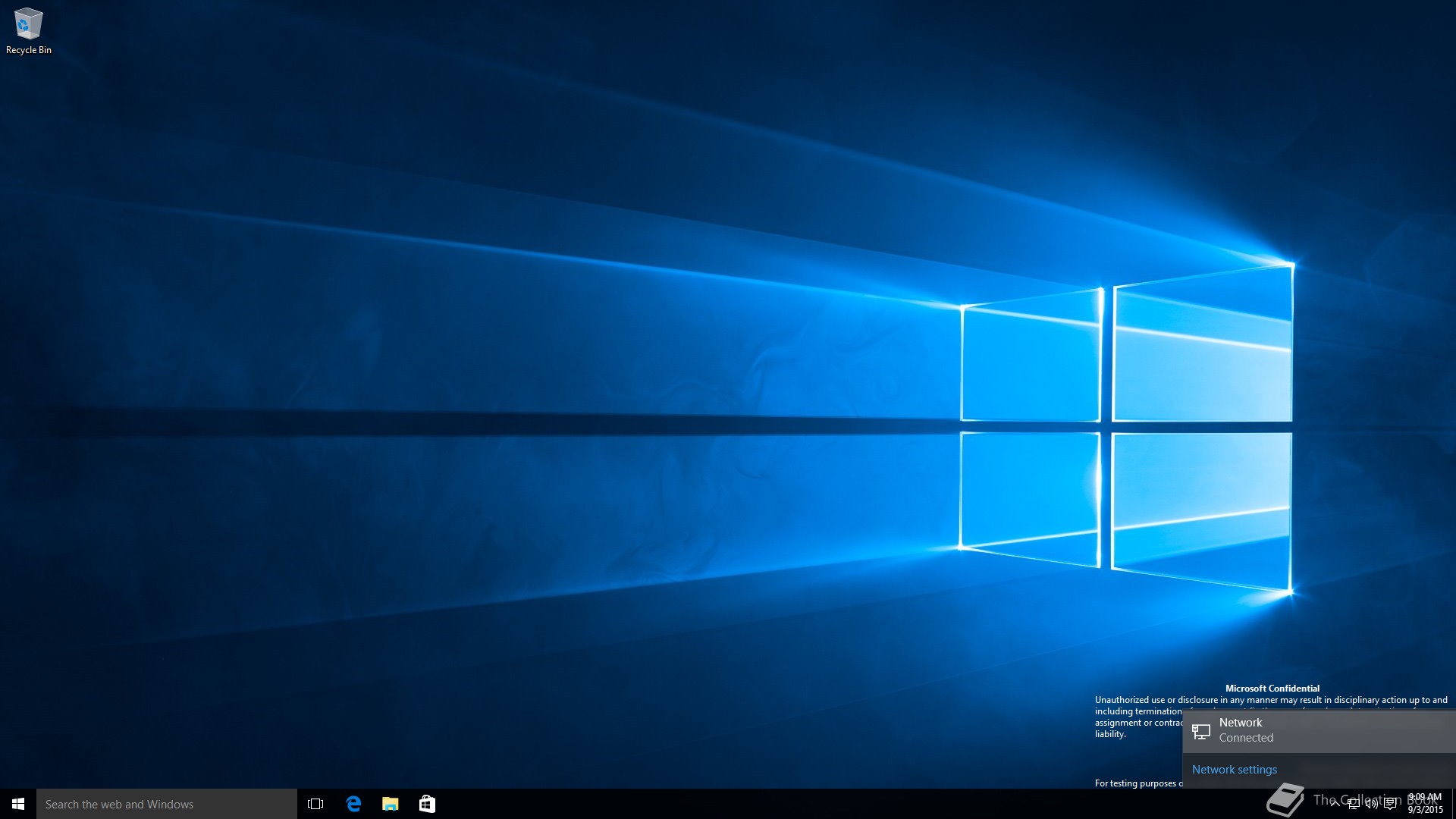Open the Start menu

tap(18, 804)
